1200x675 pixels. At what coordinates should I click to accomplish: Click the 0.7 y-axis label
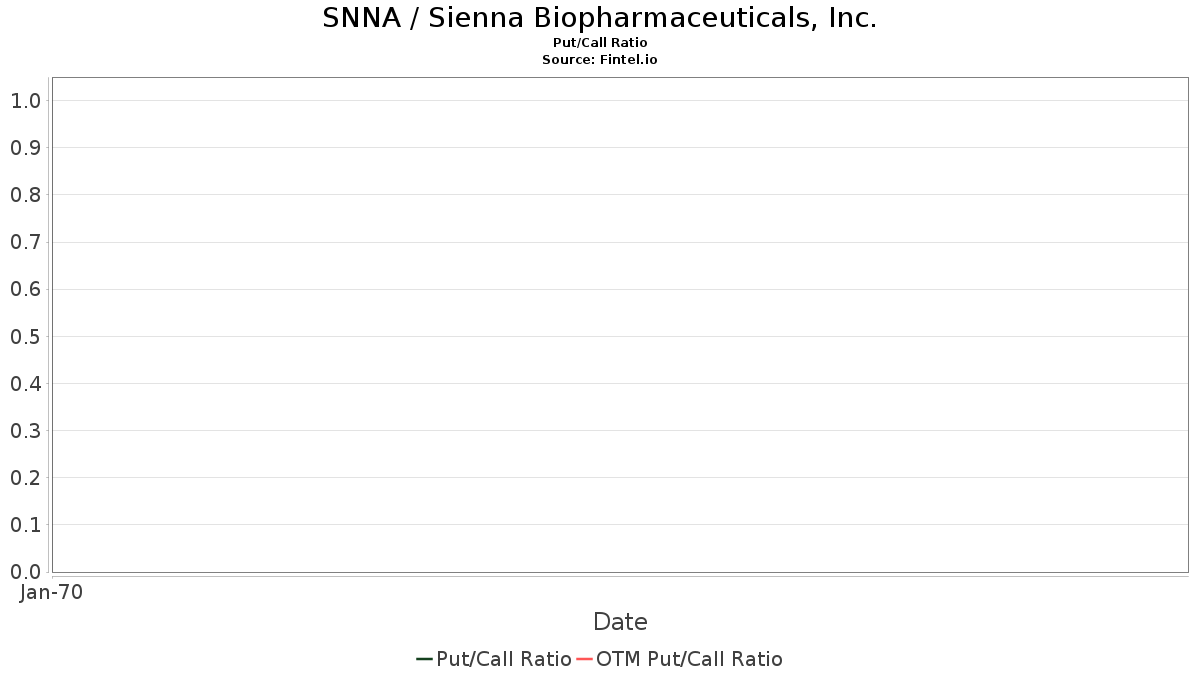(26, 242)
